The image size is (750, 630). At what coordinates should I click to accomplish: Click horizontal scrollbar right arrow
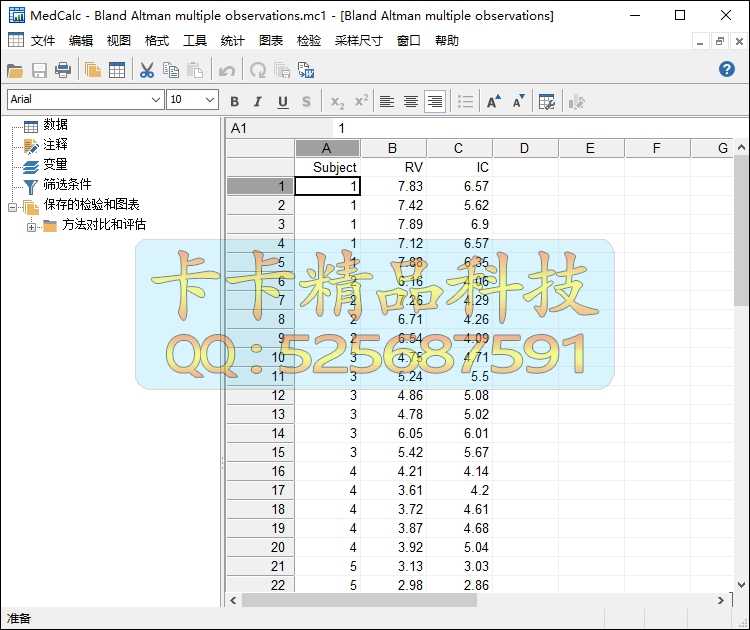(720, 600)
